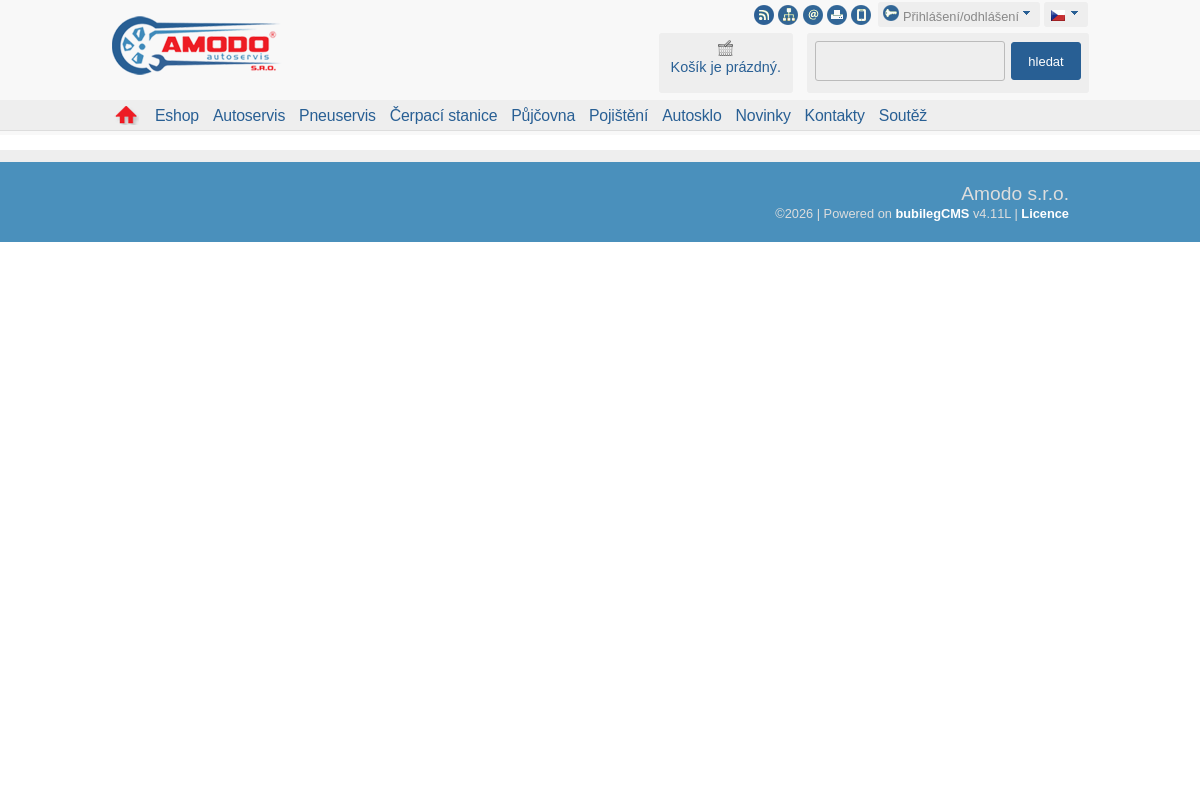The width and height of the screenshot is (1200, 800).
Task: Navigate to Autoservis section
Action: (249, 115)
